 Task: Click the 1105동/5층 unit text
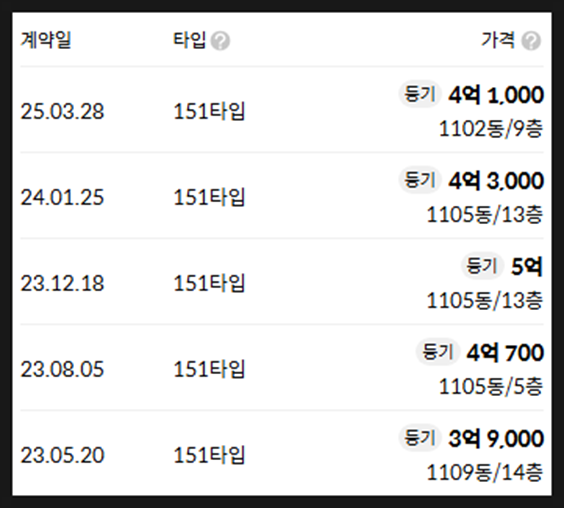[491, 386]
